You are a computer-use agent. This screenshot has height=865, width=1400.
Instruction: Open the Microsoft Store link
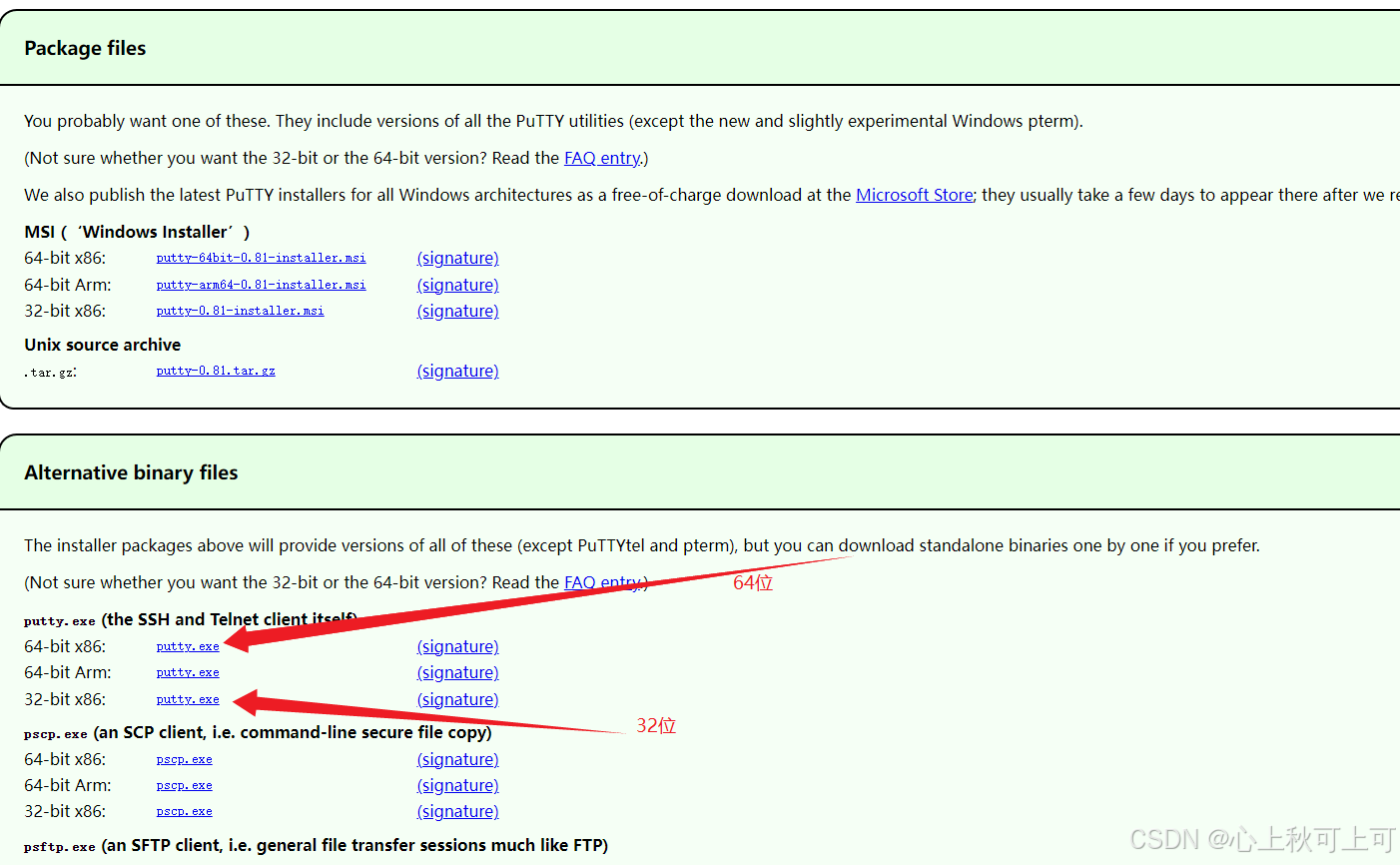click(914, 195)
